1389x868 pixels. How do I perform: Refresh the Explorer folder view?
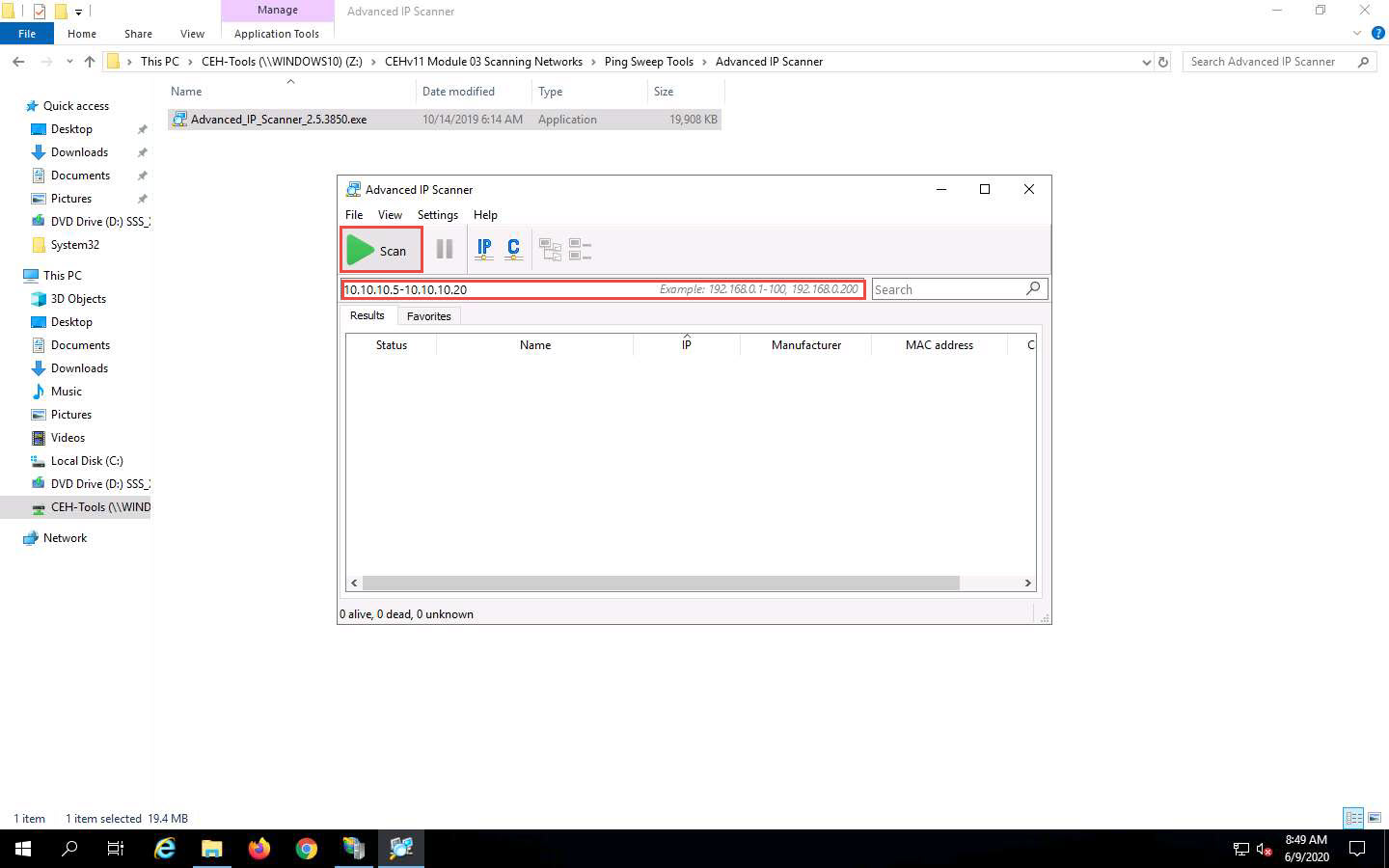point(1163,62)
